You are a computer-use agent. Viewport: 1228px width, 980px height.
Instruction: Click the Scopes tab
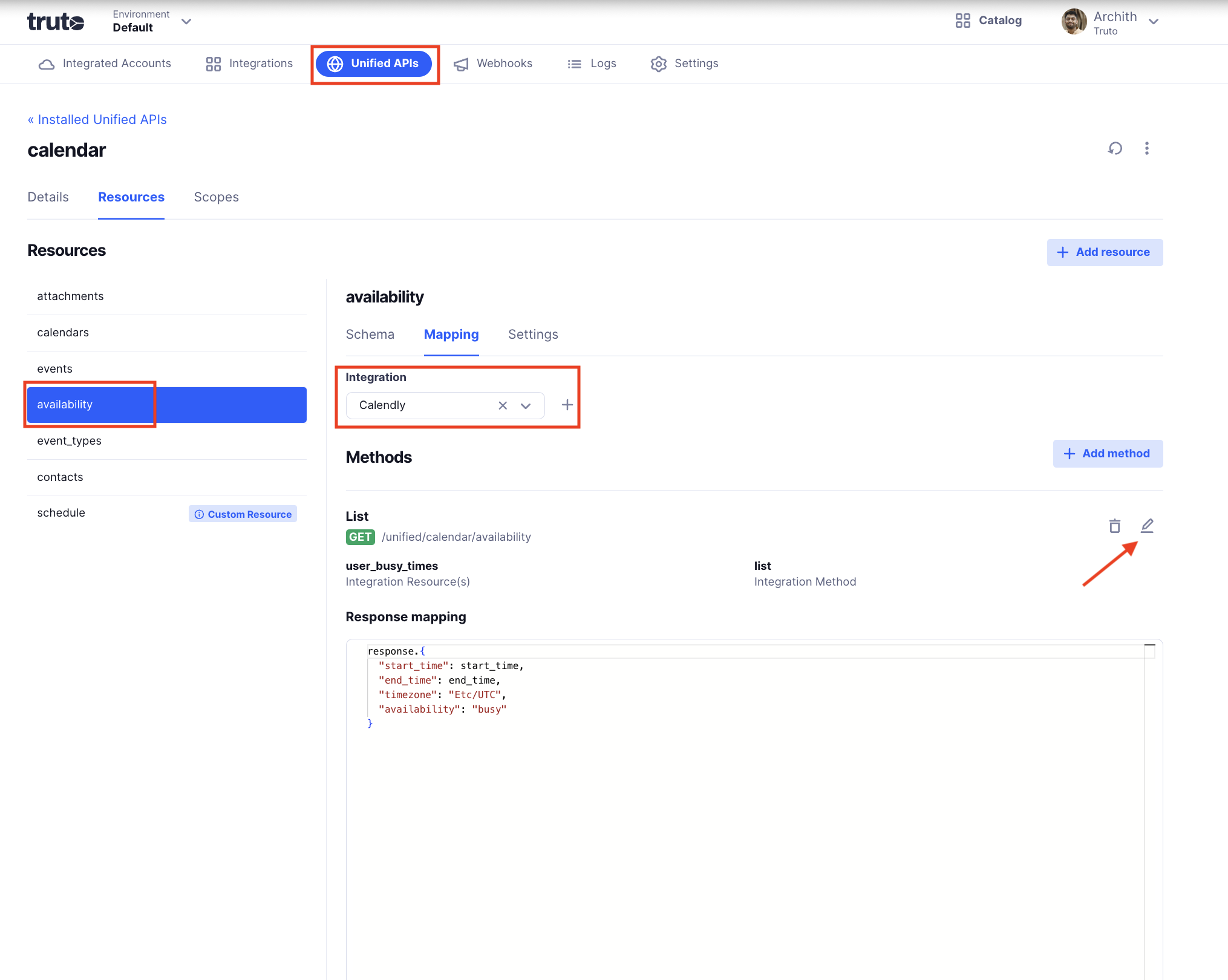click(216, 197)
